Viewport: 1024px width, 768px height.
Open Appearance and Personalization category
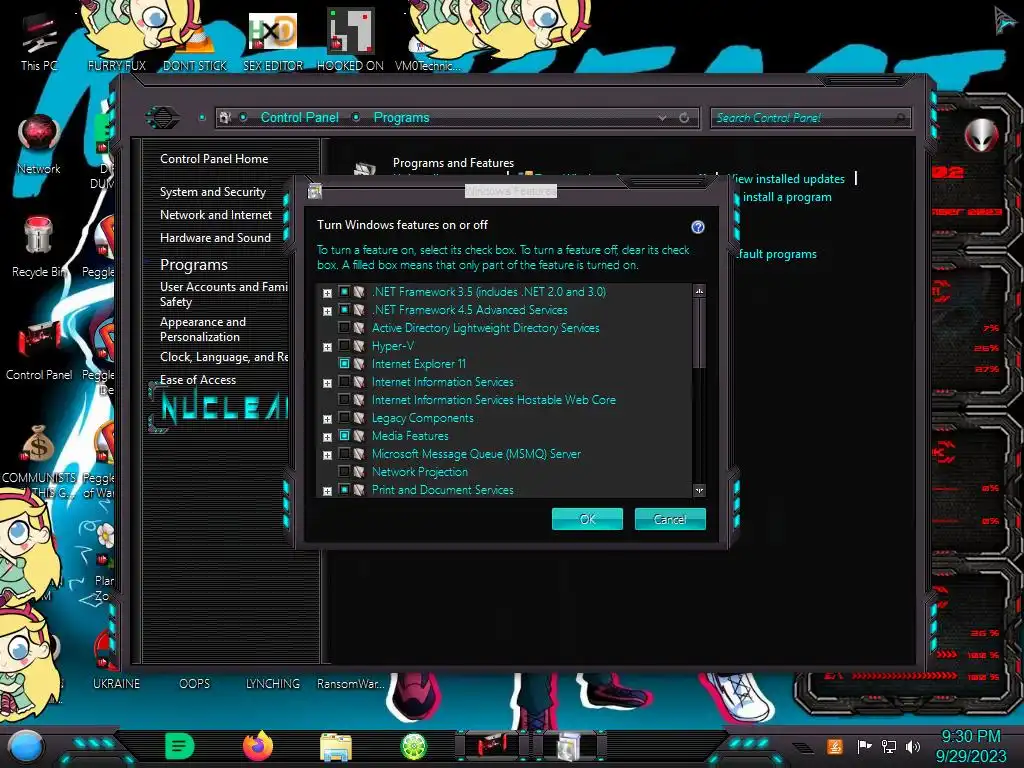pyautogui.click(x=202, y=329)
